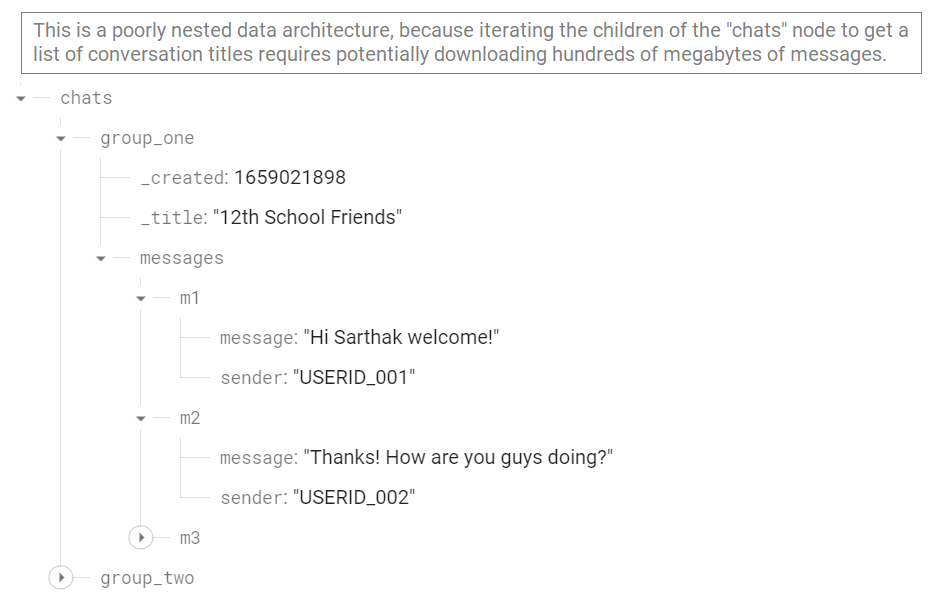Click the "USERID_001" sender value

353,378
